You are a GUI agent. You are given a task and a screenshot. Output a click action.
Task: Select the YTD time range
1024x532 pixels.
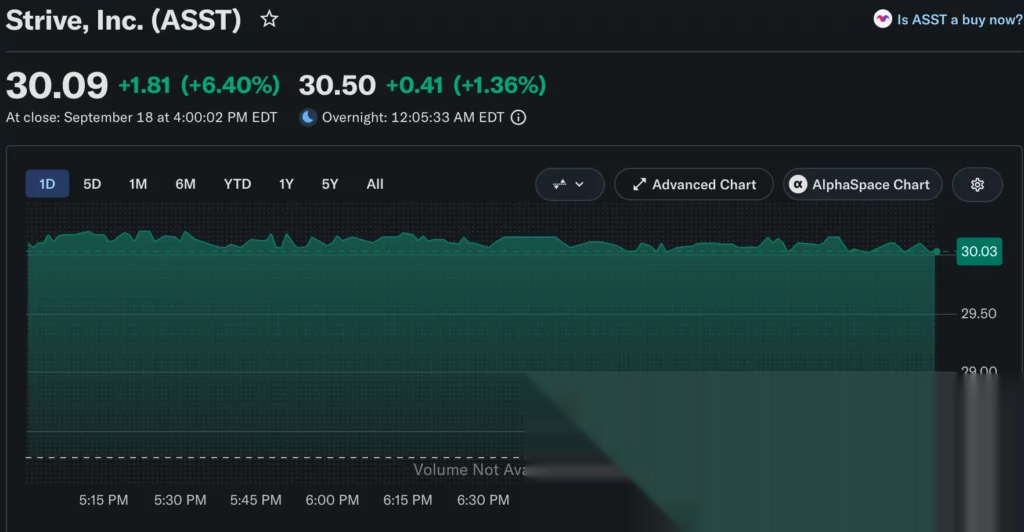pyautogui.click(x=237, y=184)
